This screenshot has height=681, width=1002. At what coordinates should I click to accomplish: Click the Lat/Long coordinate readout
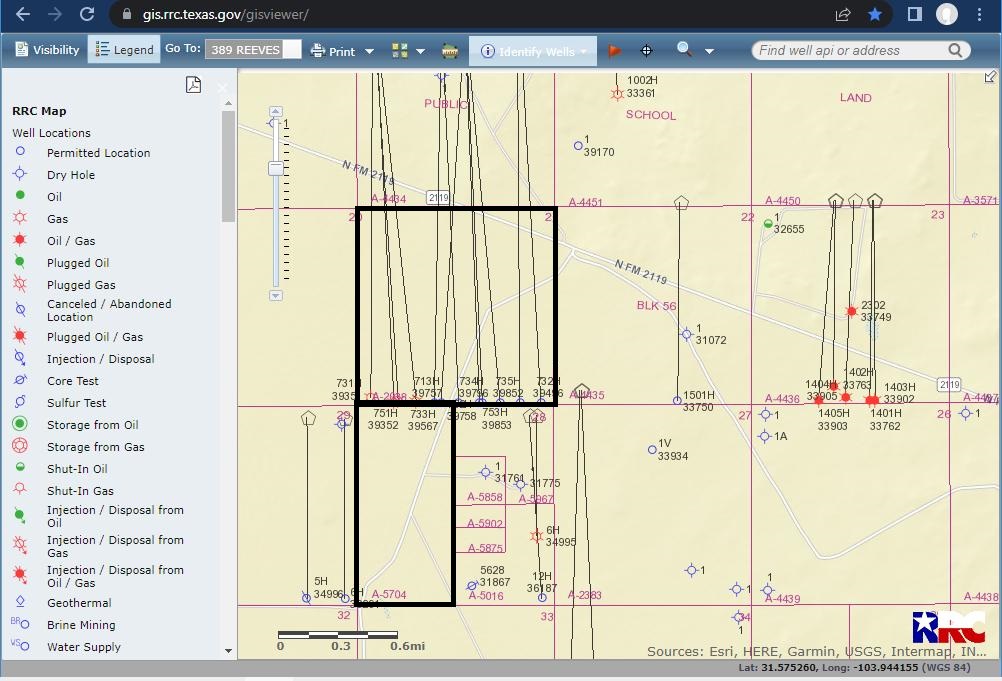coord(854,667)
